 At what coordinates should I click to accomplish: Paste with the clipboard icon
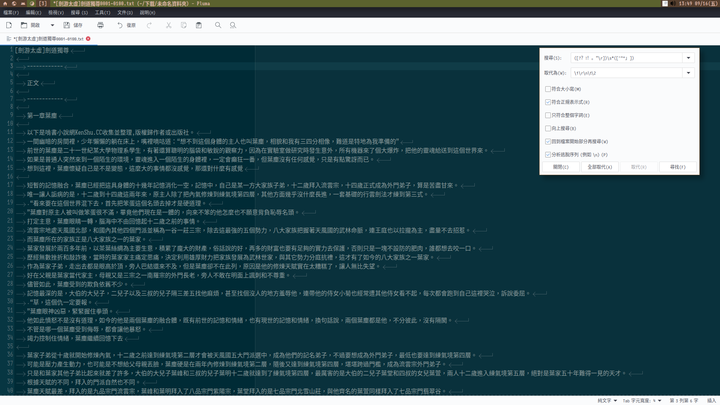pyautogui.click(x=199, y=25)
